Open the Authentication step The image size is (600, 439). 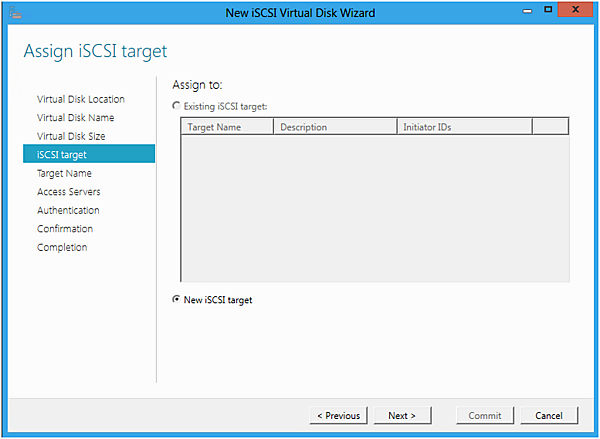click(68, 210)
